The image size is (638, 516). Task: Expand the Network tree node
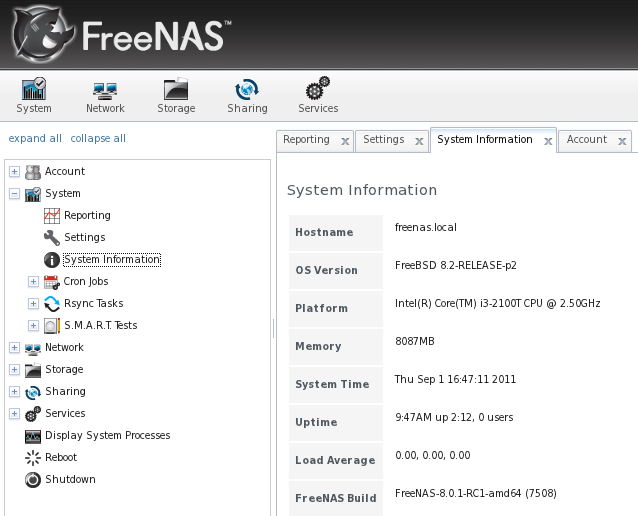click(x=14, y=347)
